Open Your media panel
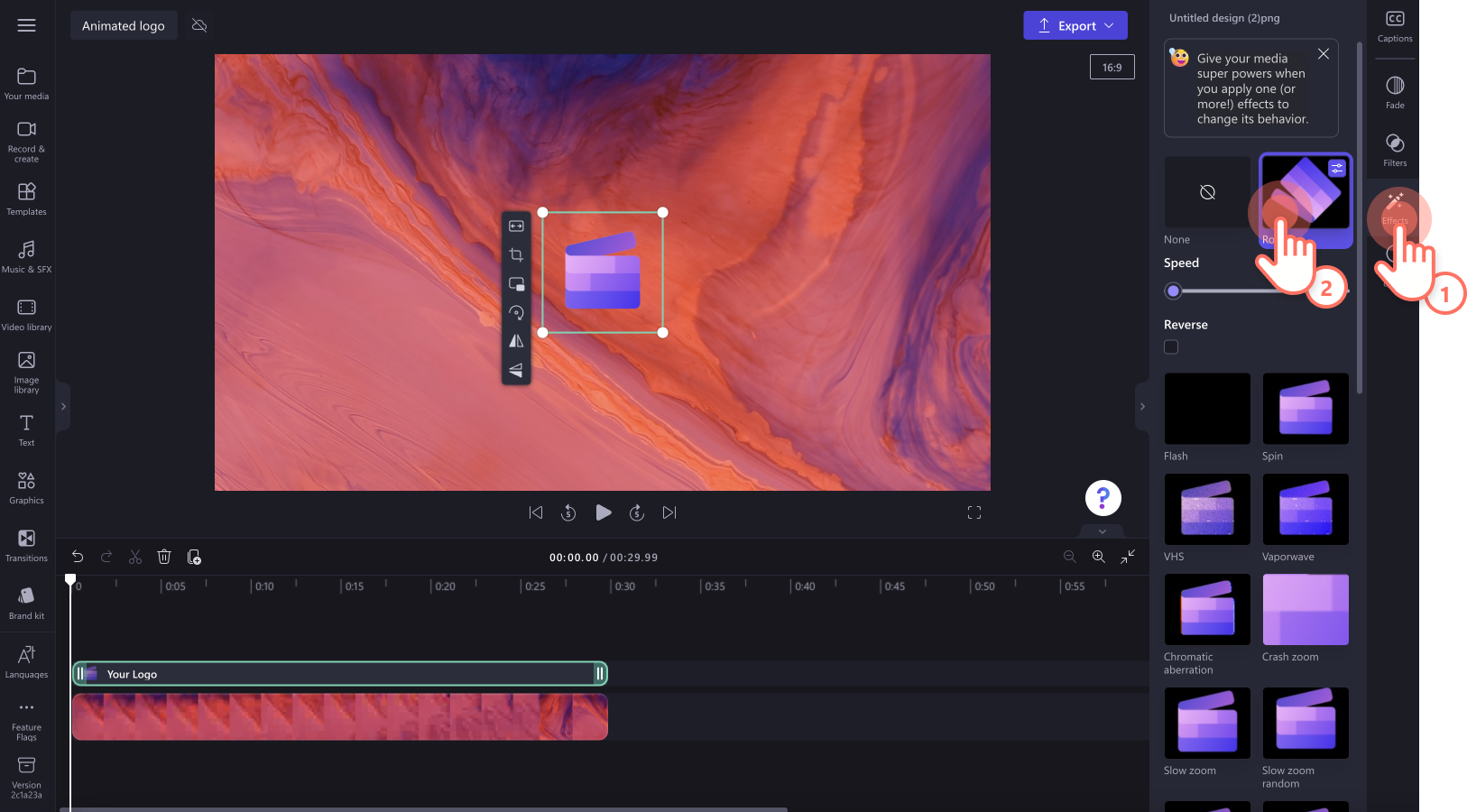 coord(27,84)
